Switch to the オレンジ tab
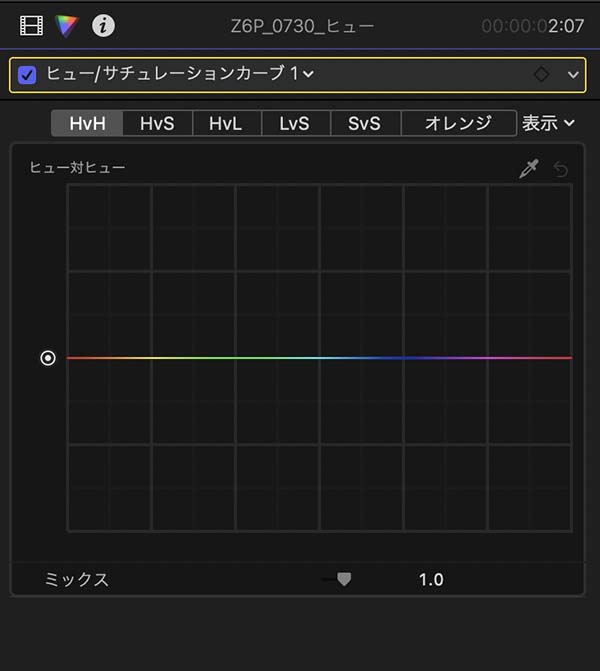600x671 pixels. (x=458, y=123)
